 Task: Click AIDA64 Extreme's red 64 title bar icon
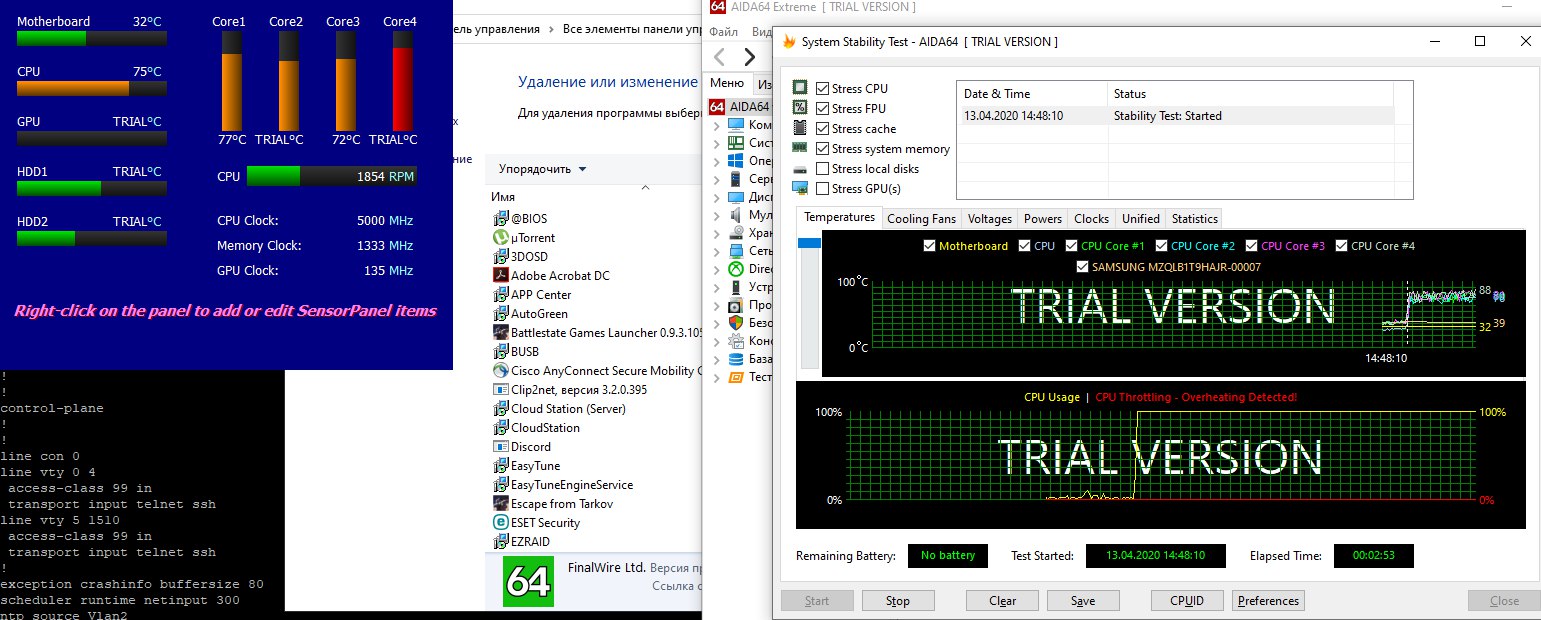716,7
